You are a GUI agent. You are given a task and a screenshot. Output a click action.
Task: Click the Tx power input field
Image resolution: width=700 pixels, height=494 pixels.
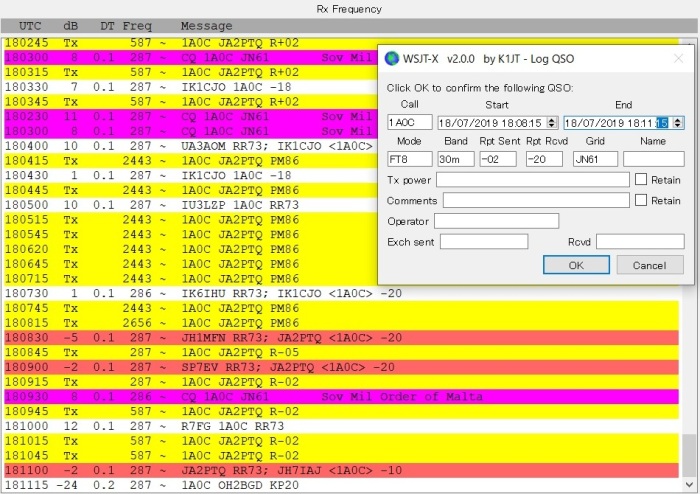pyautogui.click(x=533, y=179)
